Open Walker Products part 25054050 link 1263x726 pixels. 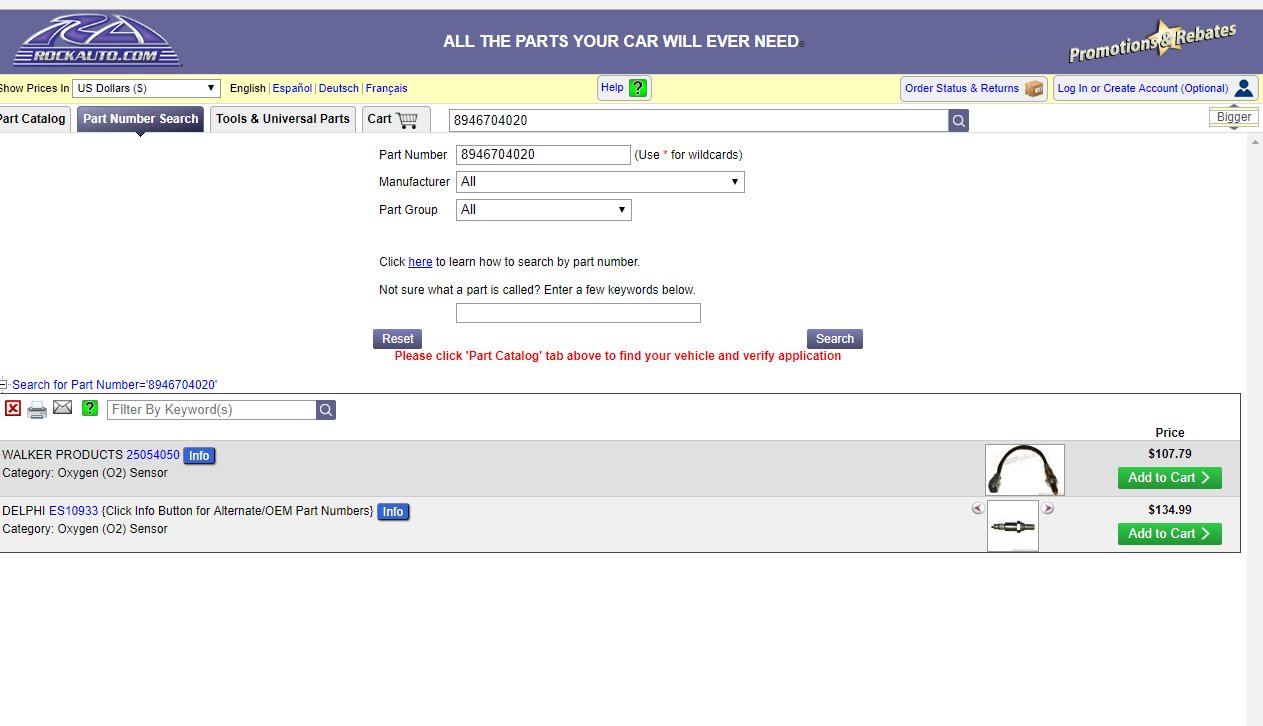coord(153,455)
